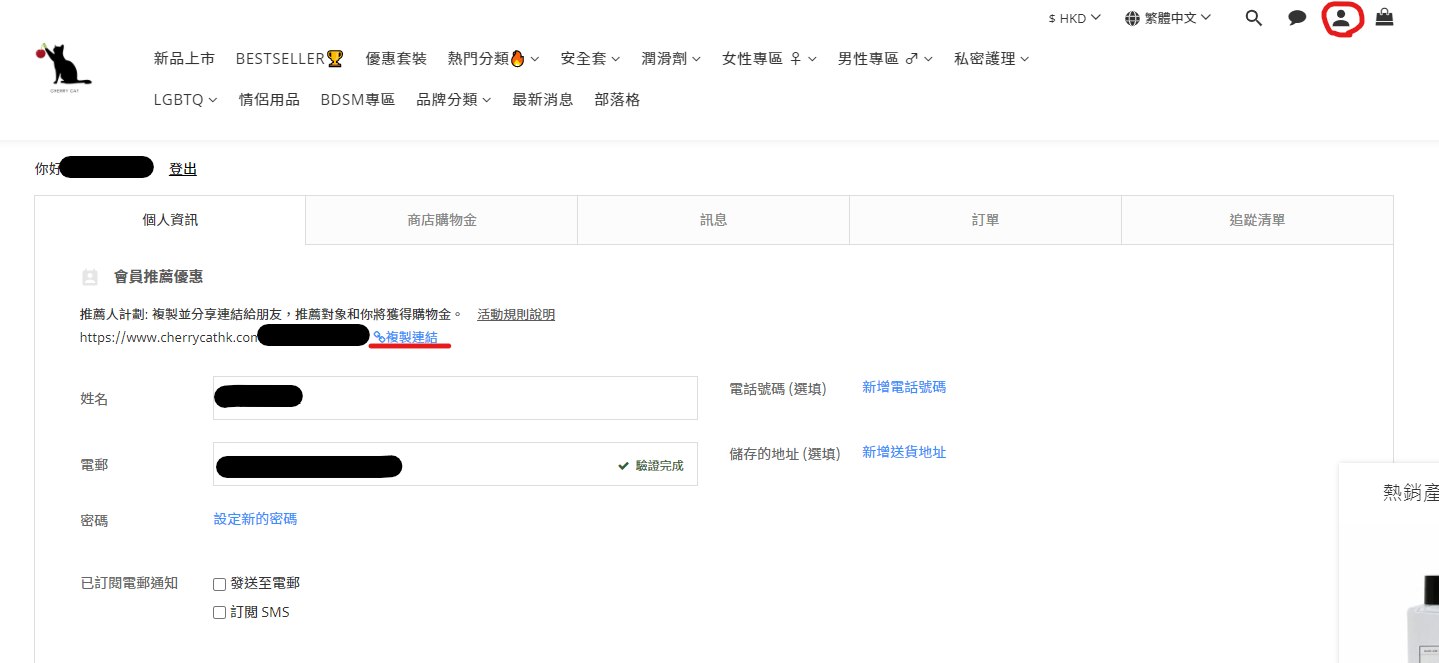Click the globe language icon
The width and height of the screenshot is (1439, 663).
click(x=1132, y=18)
